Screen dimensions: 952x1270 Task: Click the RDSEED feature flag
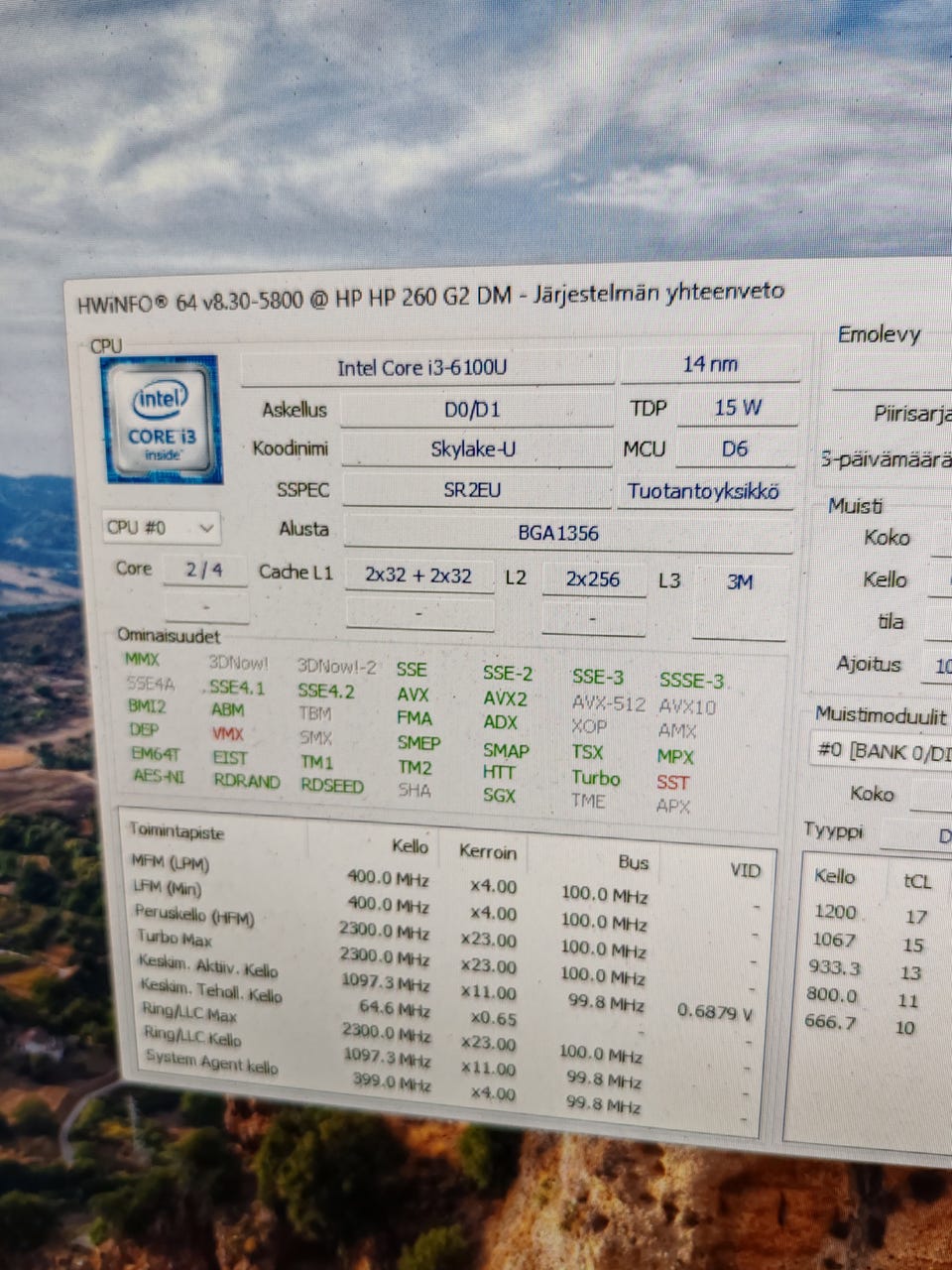pos(332,785)
